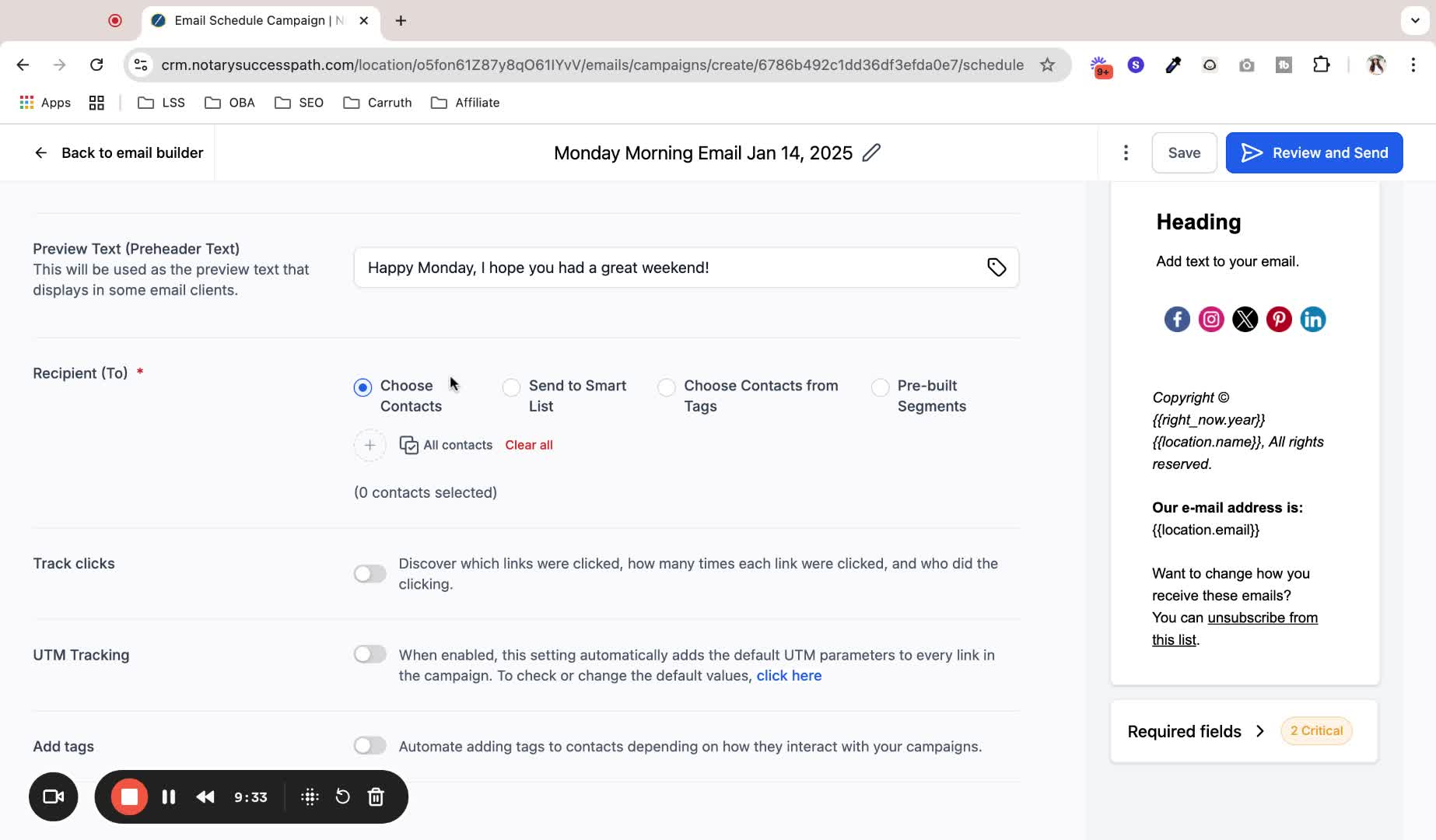
Task: Delete the recording with trash icon
Action: click(376, 796)
